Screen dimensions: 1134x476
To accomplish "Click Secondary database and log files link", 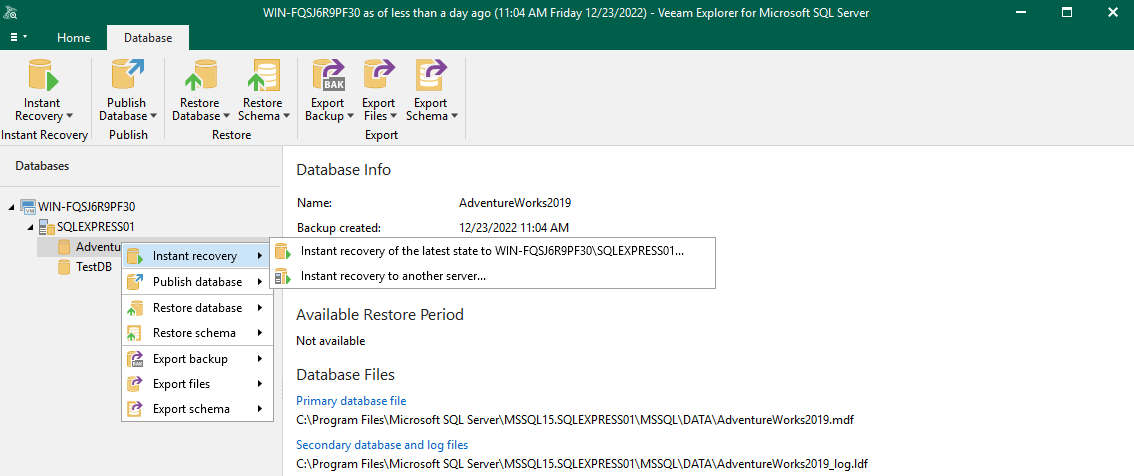I will (x=382, y=445).
